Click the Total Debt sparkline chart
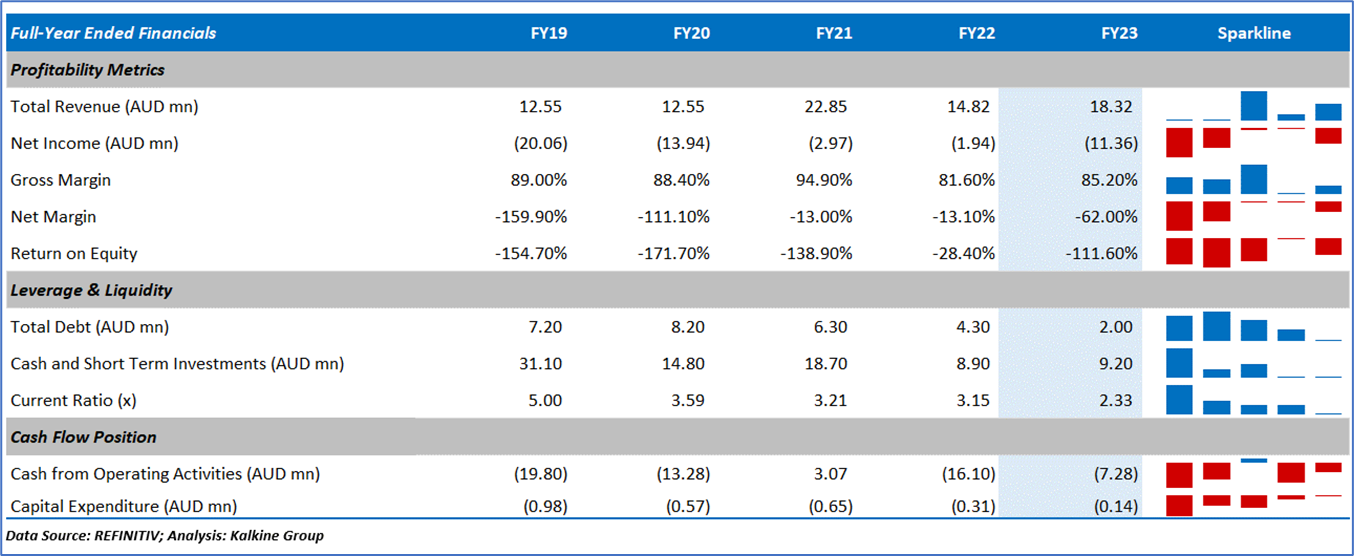 [1254, 327]
